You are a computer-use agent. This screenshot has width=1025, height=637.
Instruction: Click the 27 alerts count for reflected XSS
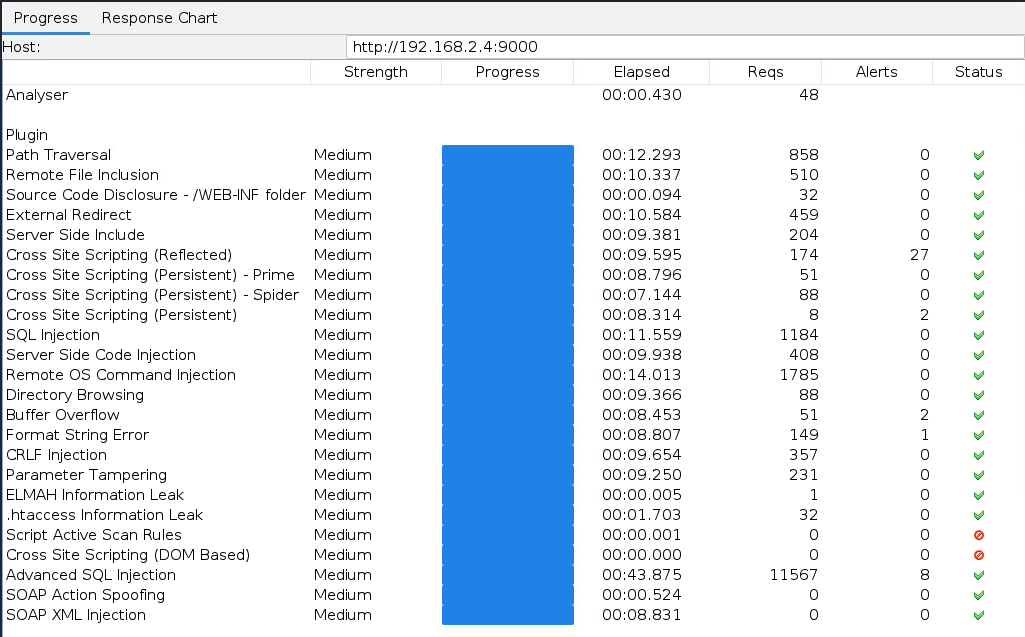point(919,255)
